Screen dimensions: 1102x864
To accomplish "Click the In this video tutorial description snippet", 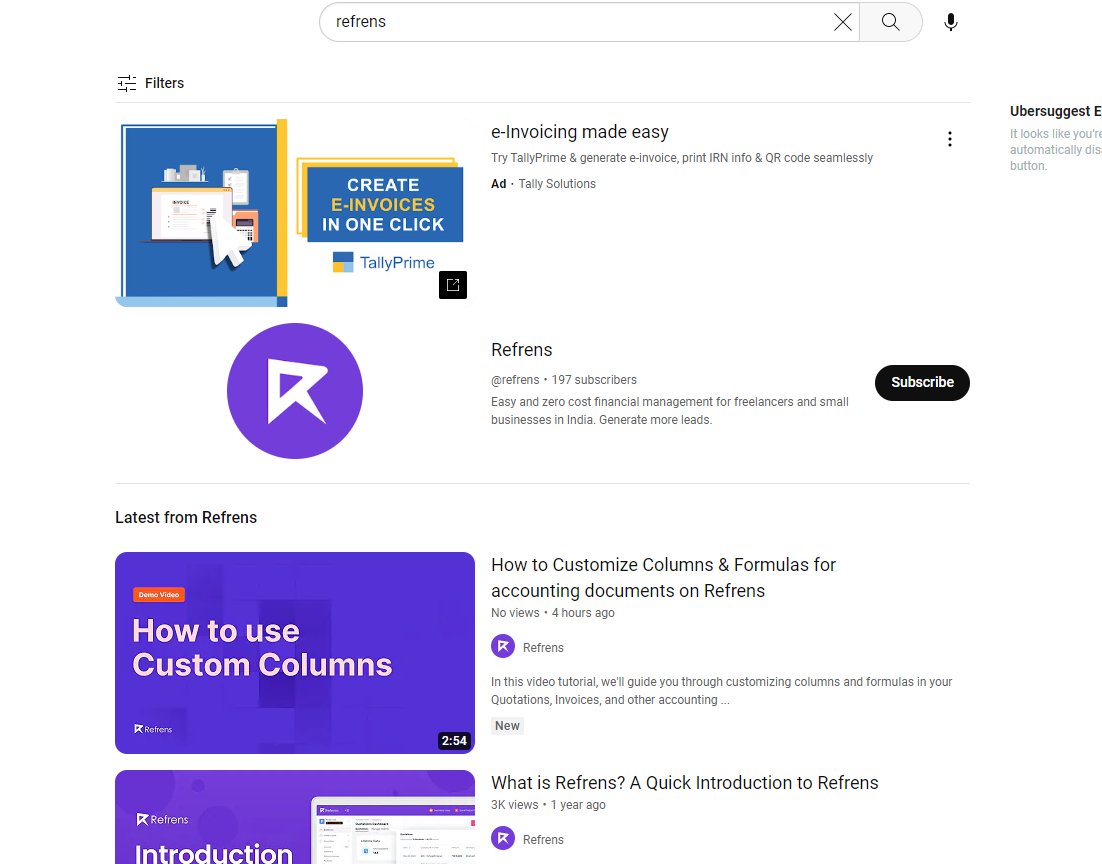I will 722,690.
